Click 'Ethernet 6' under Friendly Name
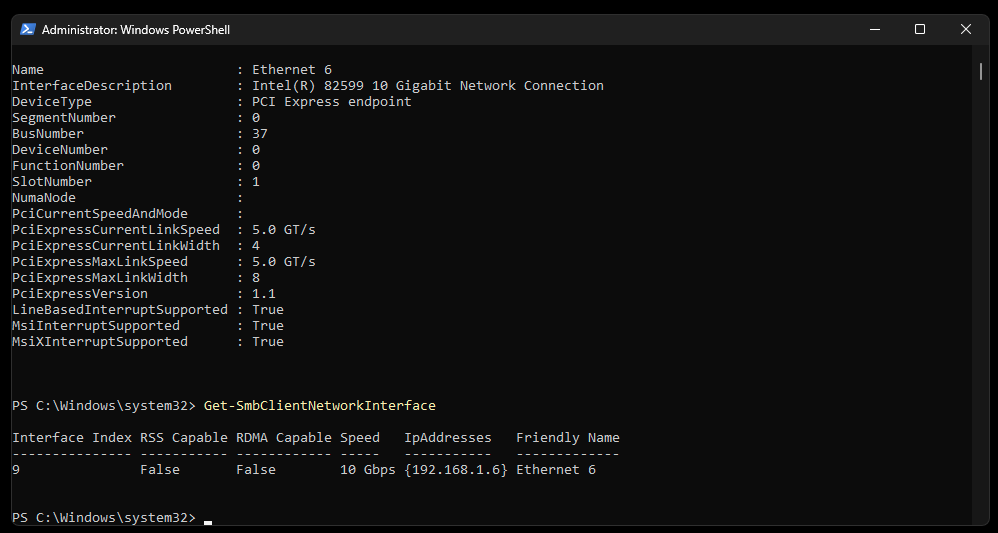This screenshot has height=533, width=998. (556, 470)
